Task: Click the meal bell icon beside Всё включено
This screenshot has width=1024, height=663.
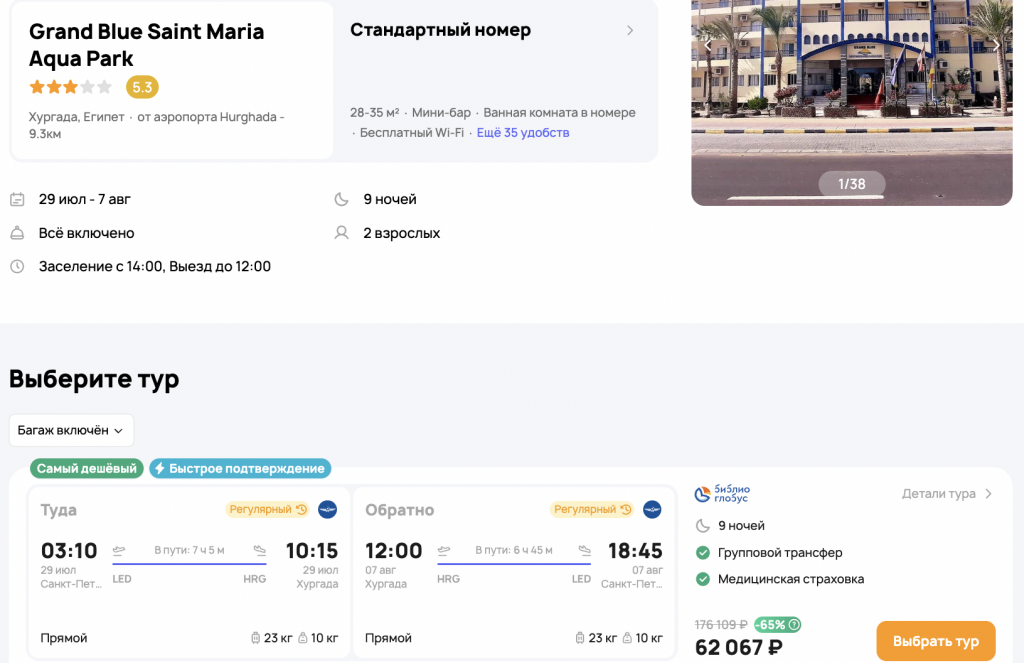Action: 18,233
